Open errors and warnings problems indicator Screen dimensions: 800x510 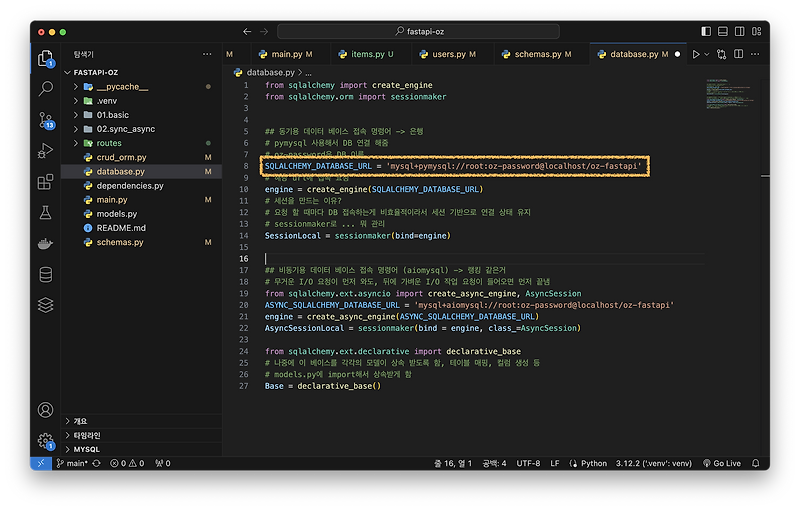coord(128,463)
